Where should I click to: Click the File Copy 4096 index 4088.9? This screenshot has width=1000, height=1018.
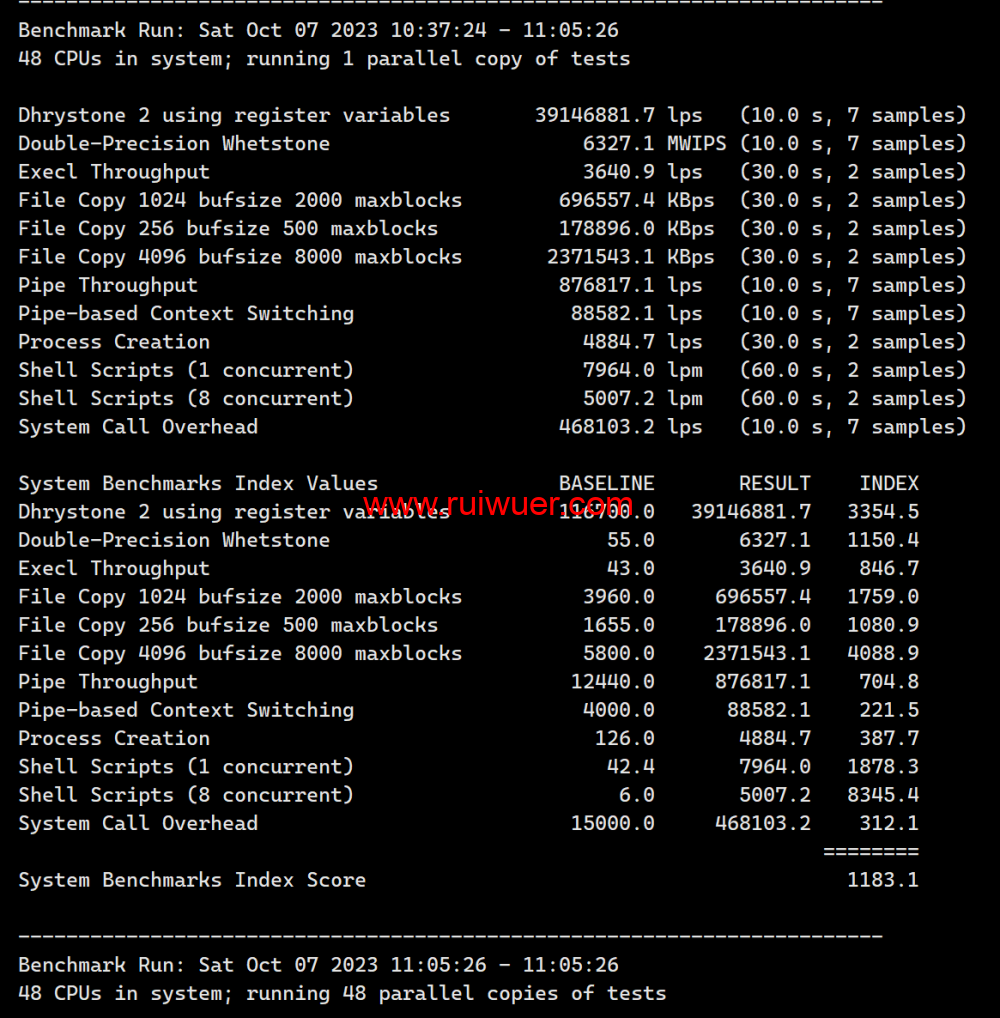[882, 653]
